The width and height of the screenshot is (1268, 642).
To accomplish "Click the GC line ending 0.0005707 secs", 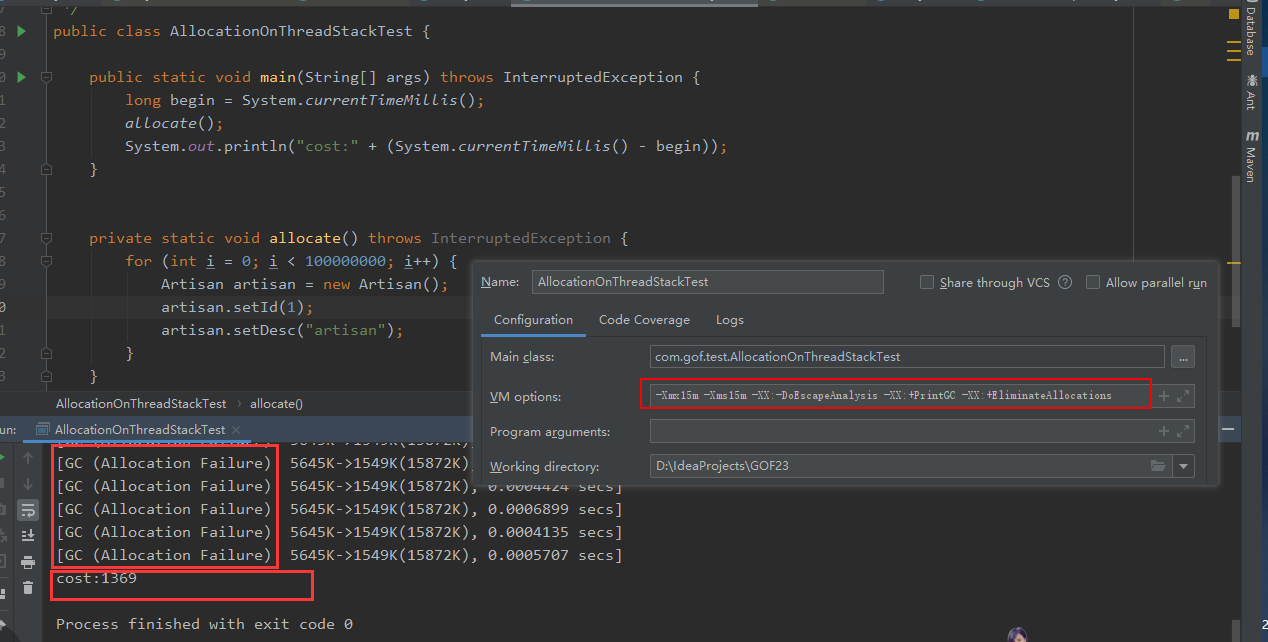I will coord(339,555).
